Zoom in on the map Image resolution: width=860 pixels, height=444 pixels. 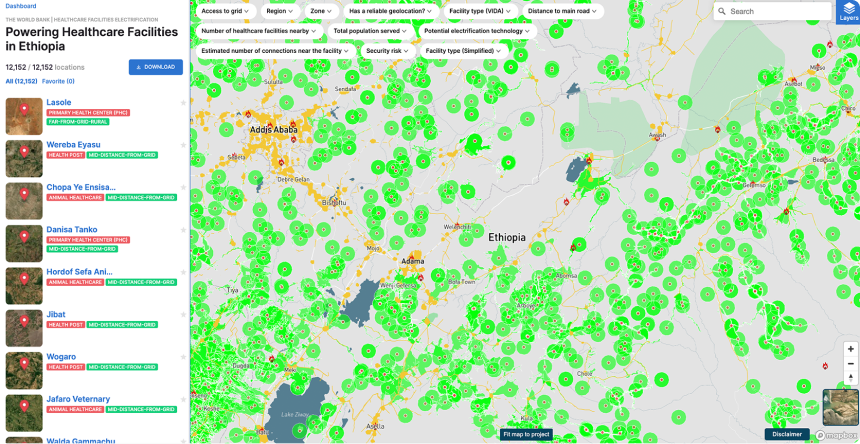coord(851,349)
